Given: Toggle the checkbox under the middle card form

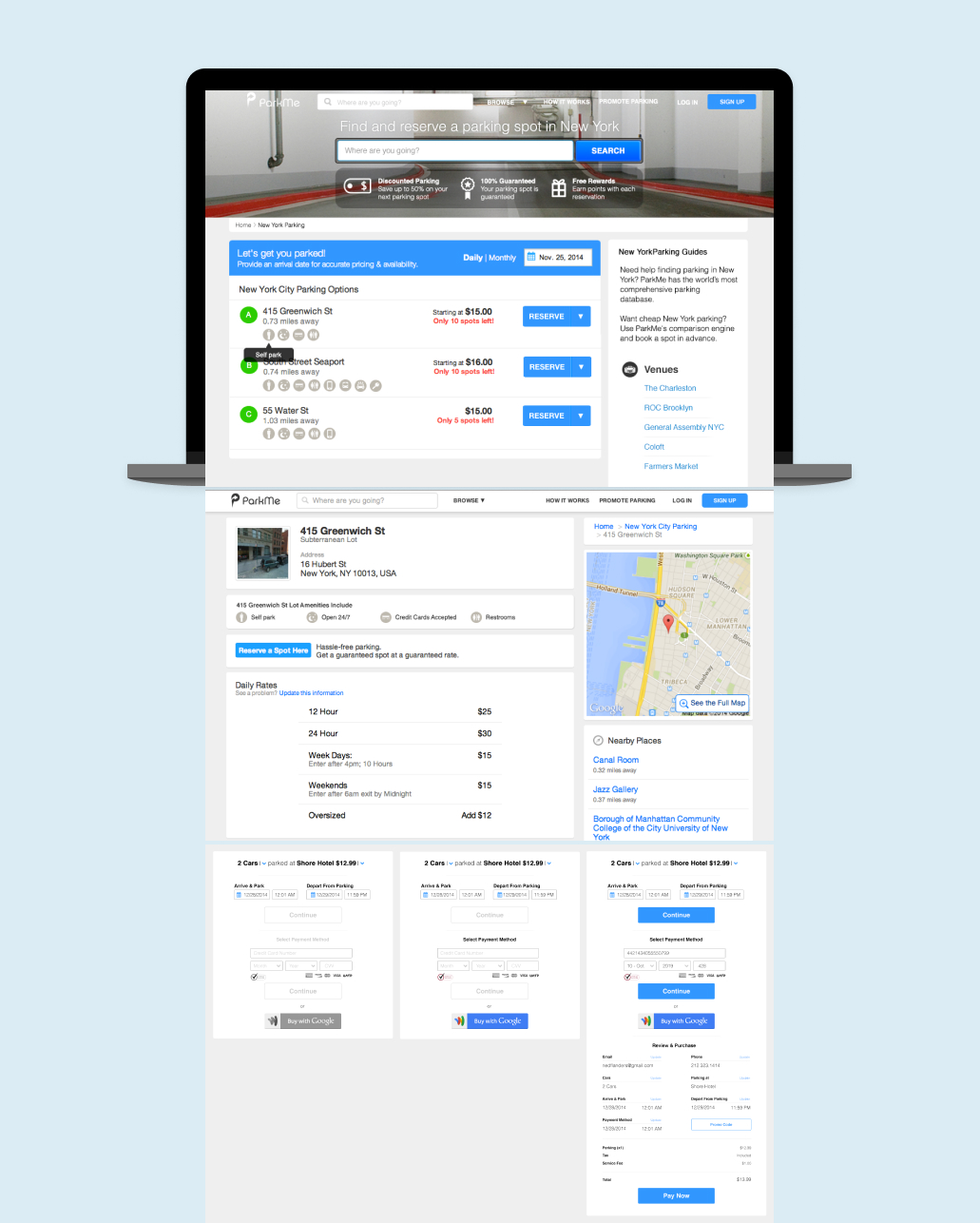Looking at the screenshot, I should [x=441, y=977].
